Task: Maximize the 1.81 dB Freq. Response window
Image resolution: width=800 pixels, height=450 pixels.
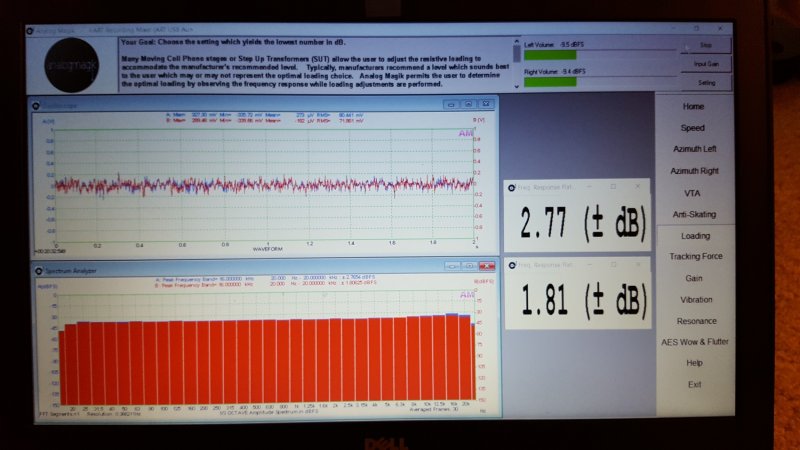Action: tap(614, 264)
